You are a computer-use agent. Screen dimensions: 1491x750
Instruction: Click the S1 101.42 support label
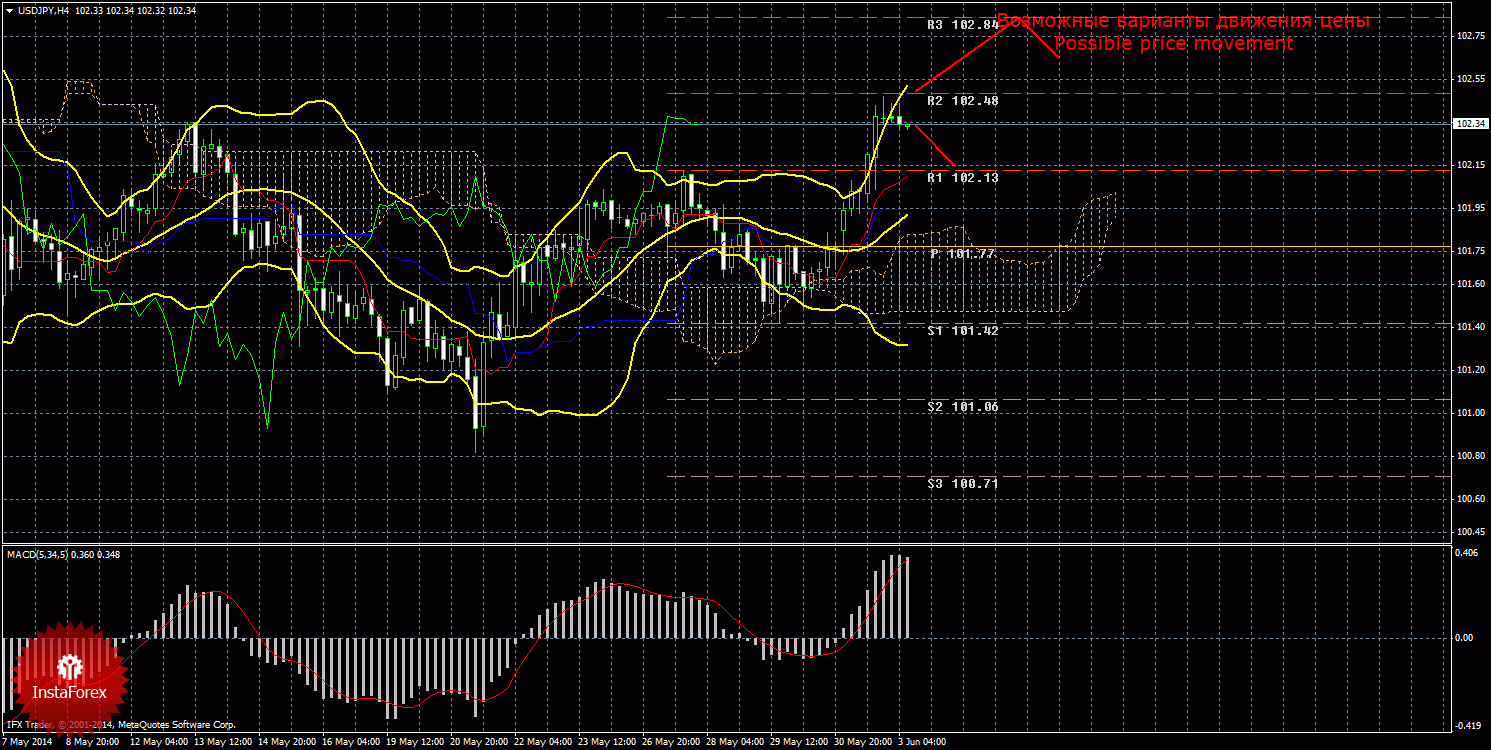962,330
